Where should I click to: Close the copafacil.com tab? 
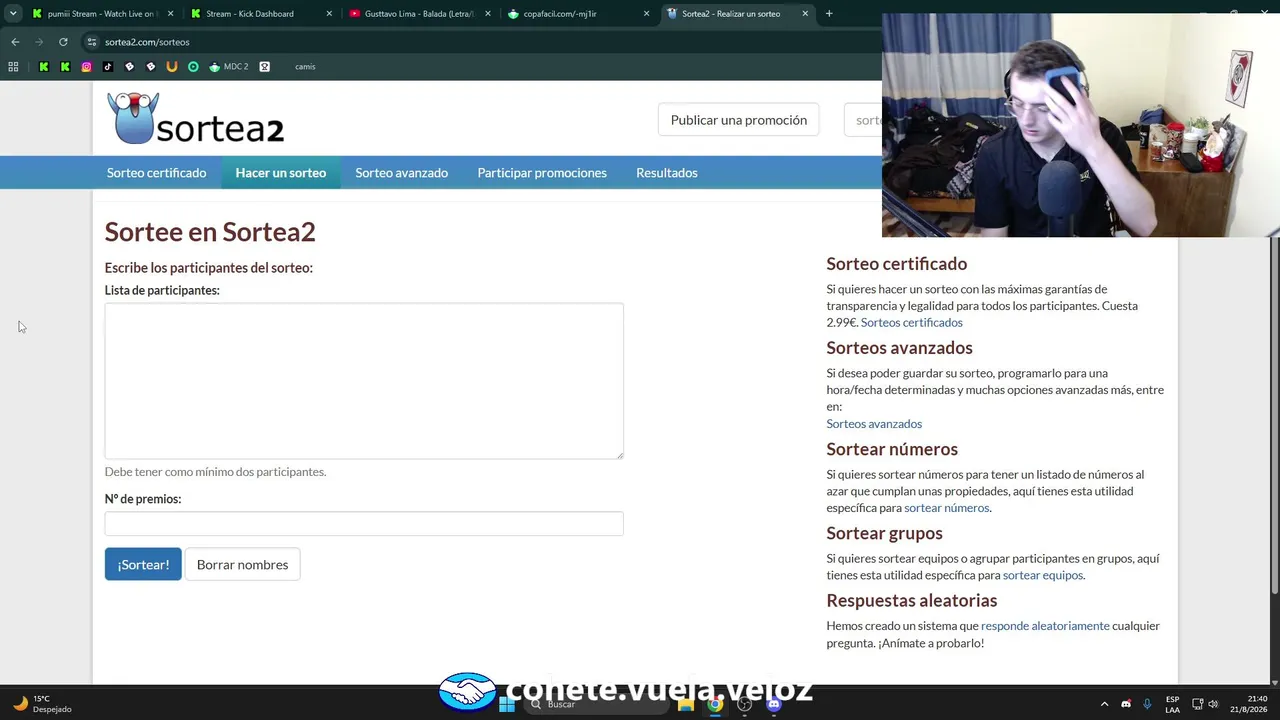click(x=646, y=14)
